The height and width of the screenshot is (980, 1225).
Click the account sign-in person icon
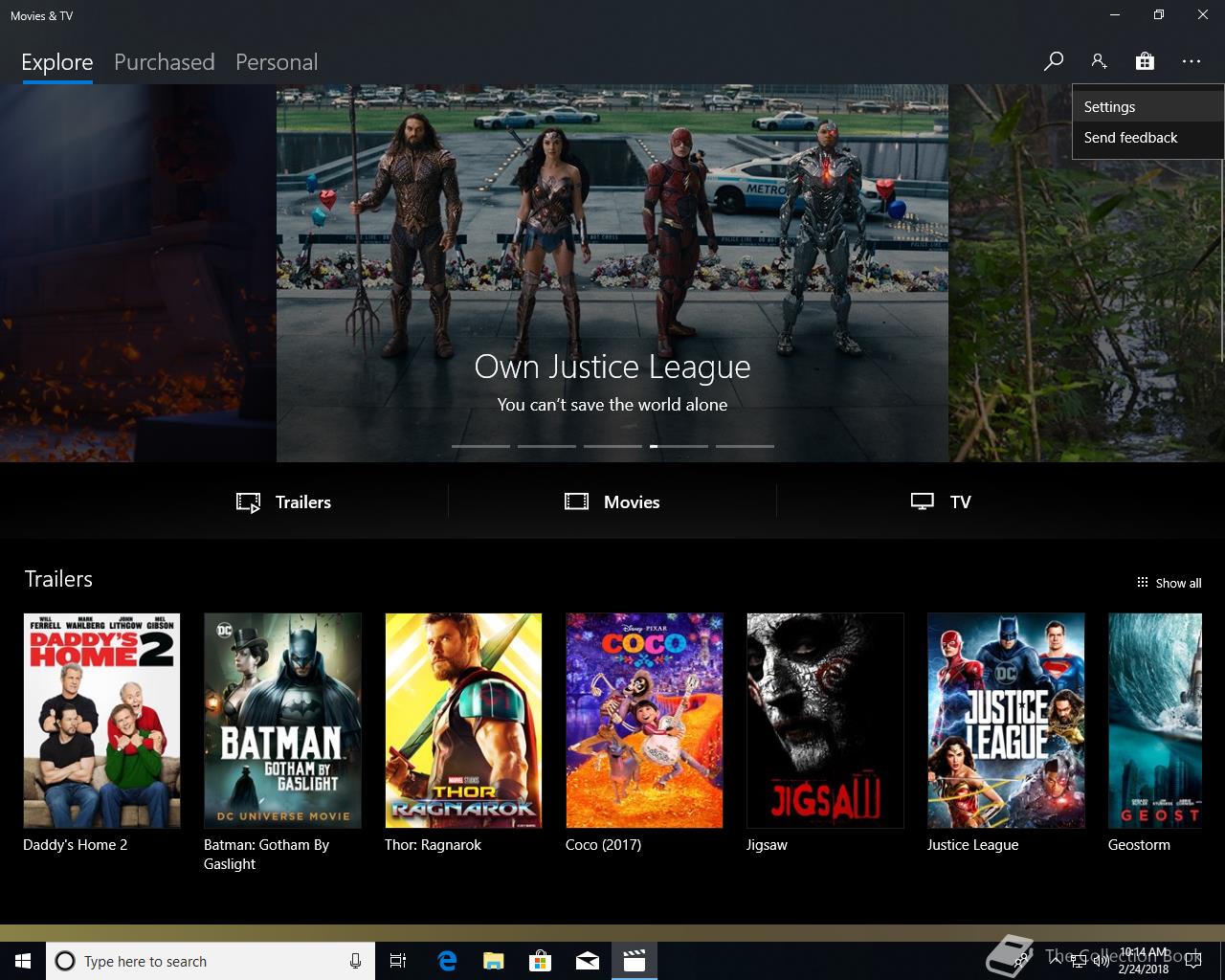1099,61
